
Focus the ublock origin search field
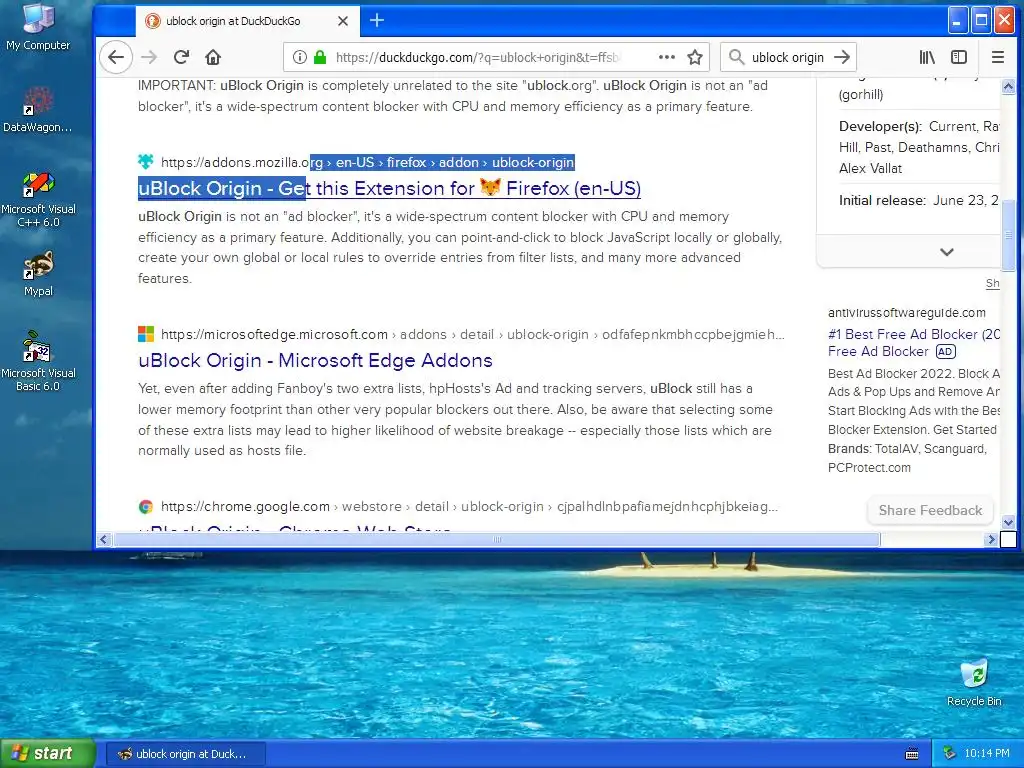coord(788,57)
